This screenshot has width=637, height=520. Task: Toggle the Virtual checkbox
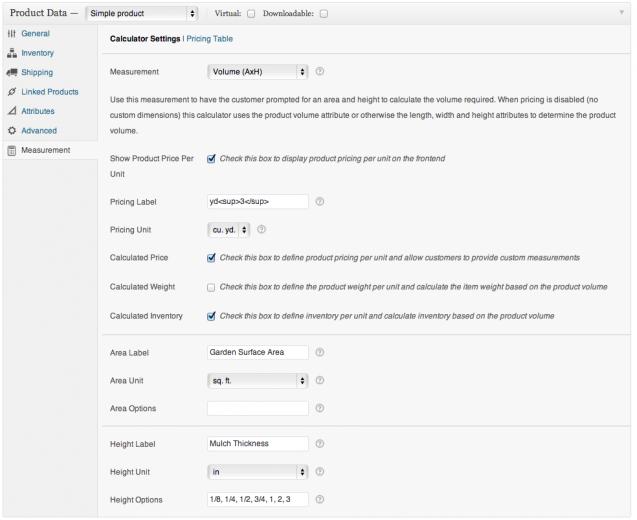pyautogui.click(x=251, y=14)
